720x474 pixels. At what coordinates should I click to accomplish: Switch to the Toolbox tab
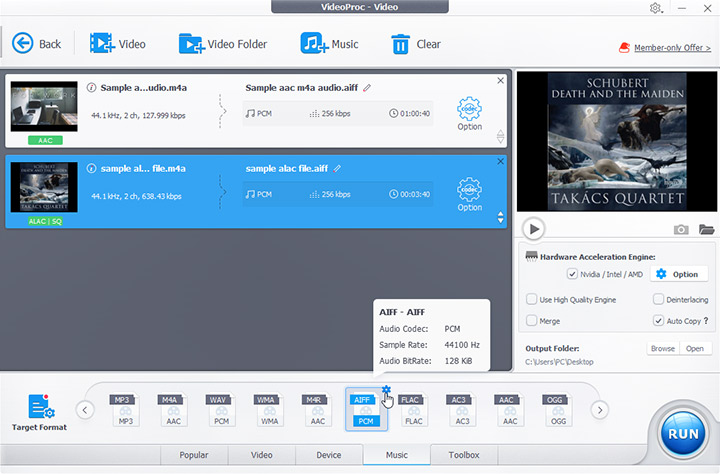point(464,455)
